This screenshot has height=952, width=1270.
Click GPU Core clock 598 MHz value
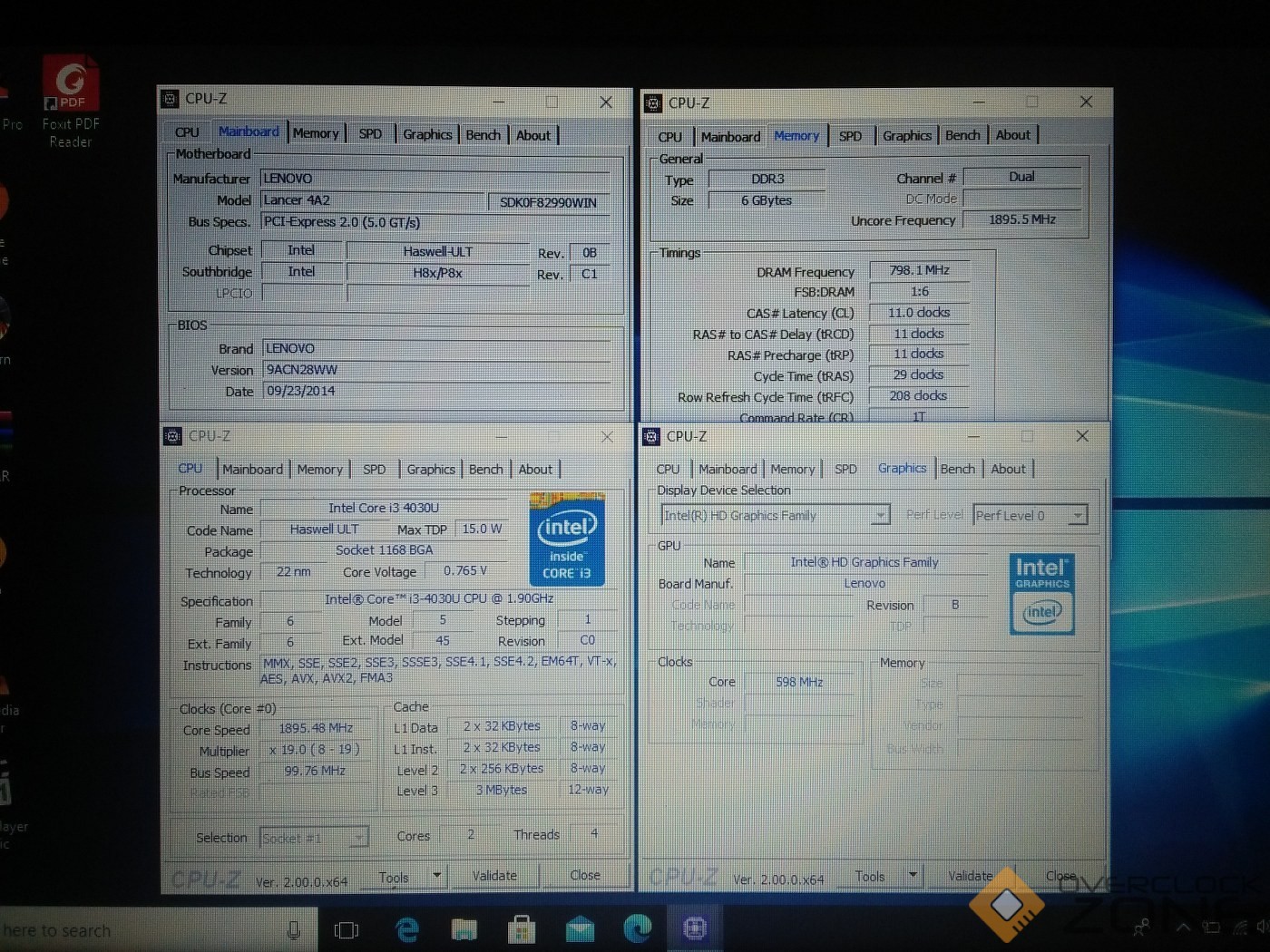click(x=799, y=683)
